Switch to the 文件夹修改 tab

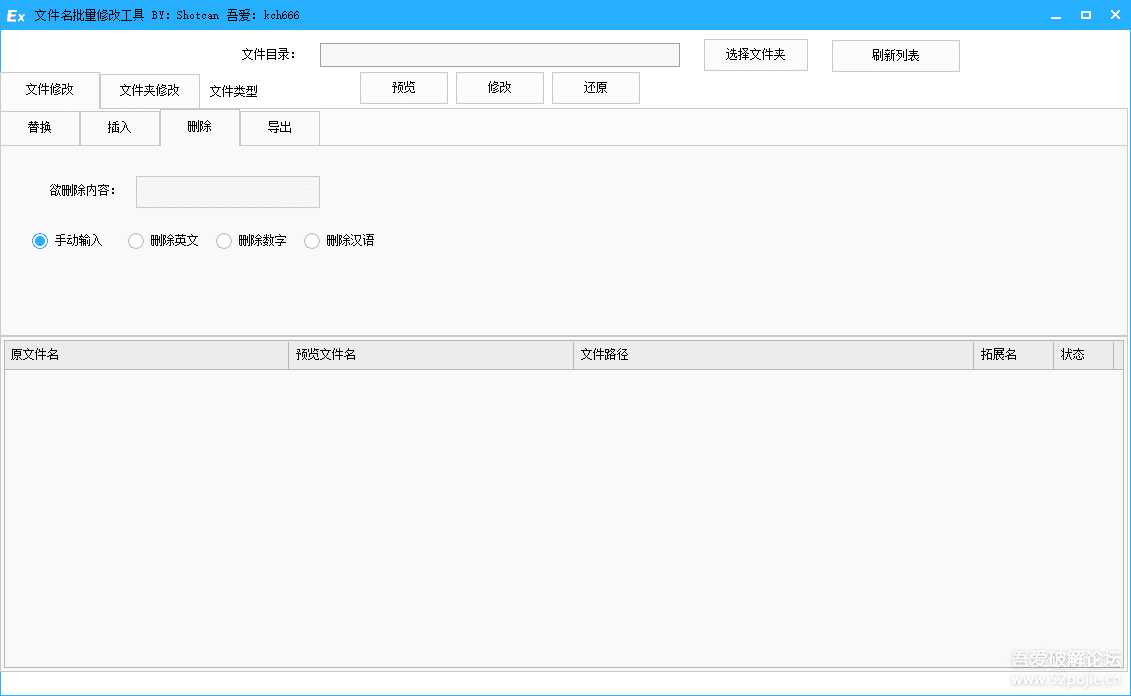[149, 90]
